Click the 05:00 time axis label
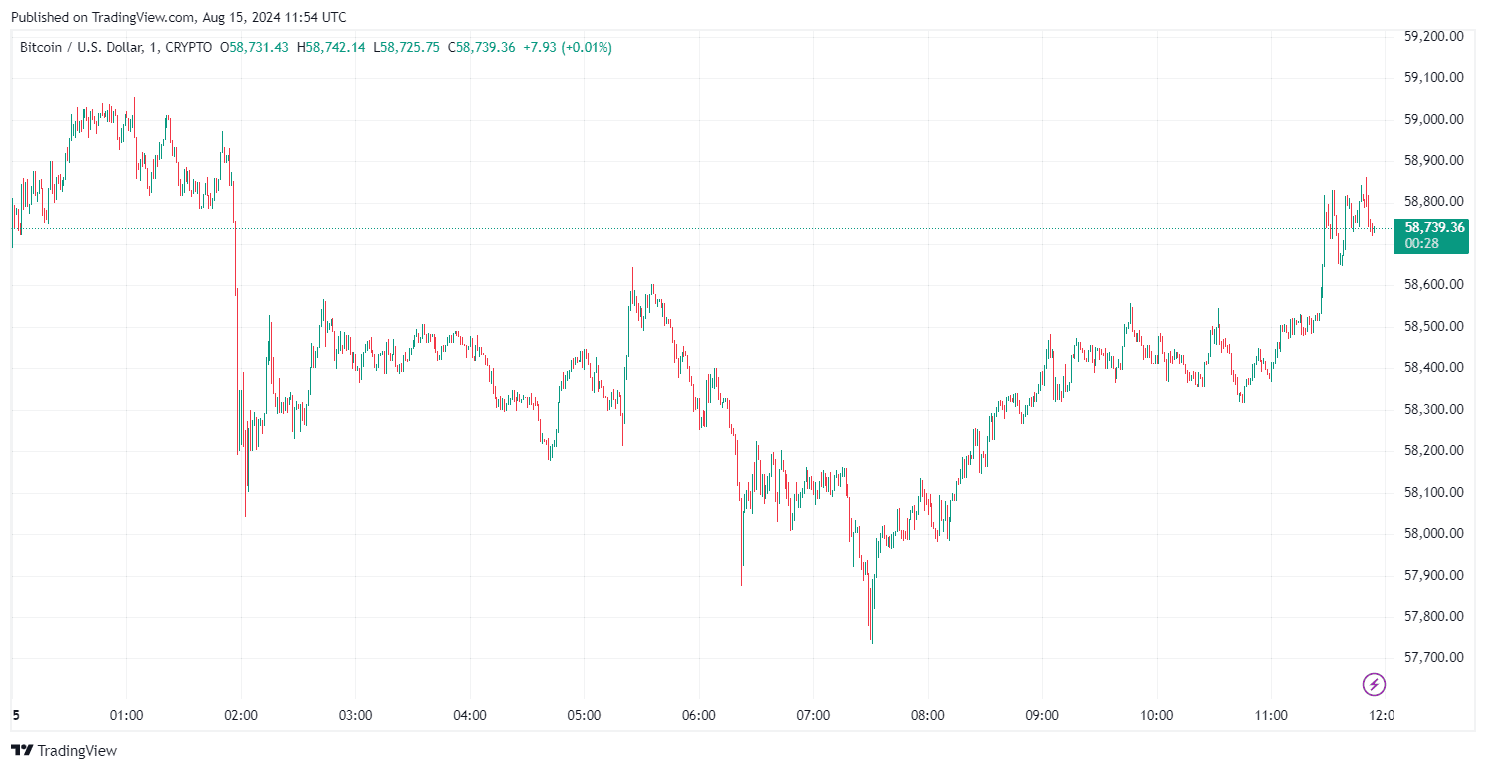Image resolution: width=1486 pixels, height=770 pixels. click(x=584, y=715)
